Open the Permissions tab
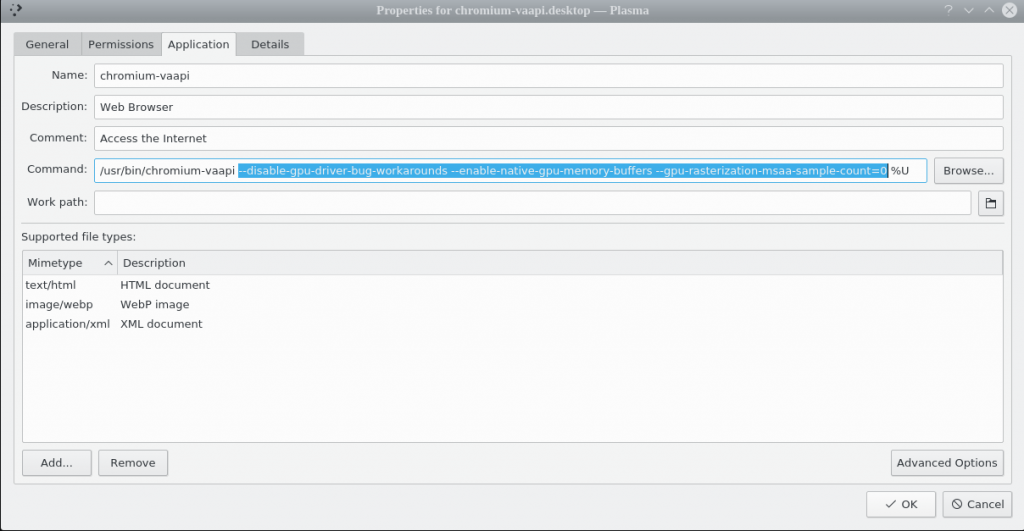Image resolution: width=1024 pixels, height=531 pixels. point(121,45)
